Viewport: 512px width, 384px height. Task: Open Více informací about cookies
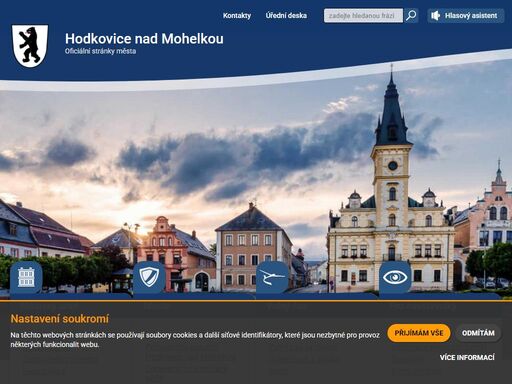(467, 357)
